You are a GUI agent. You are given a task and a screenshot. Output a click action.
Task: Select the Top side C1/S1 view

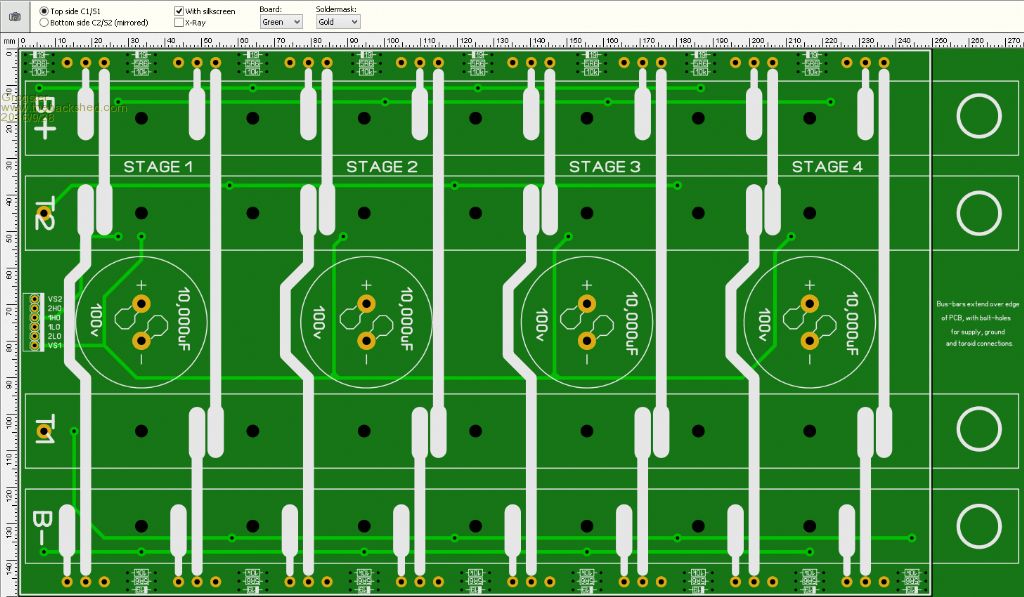pyautogui.click(x=44, y=11)
